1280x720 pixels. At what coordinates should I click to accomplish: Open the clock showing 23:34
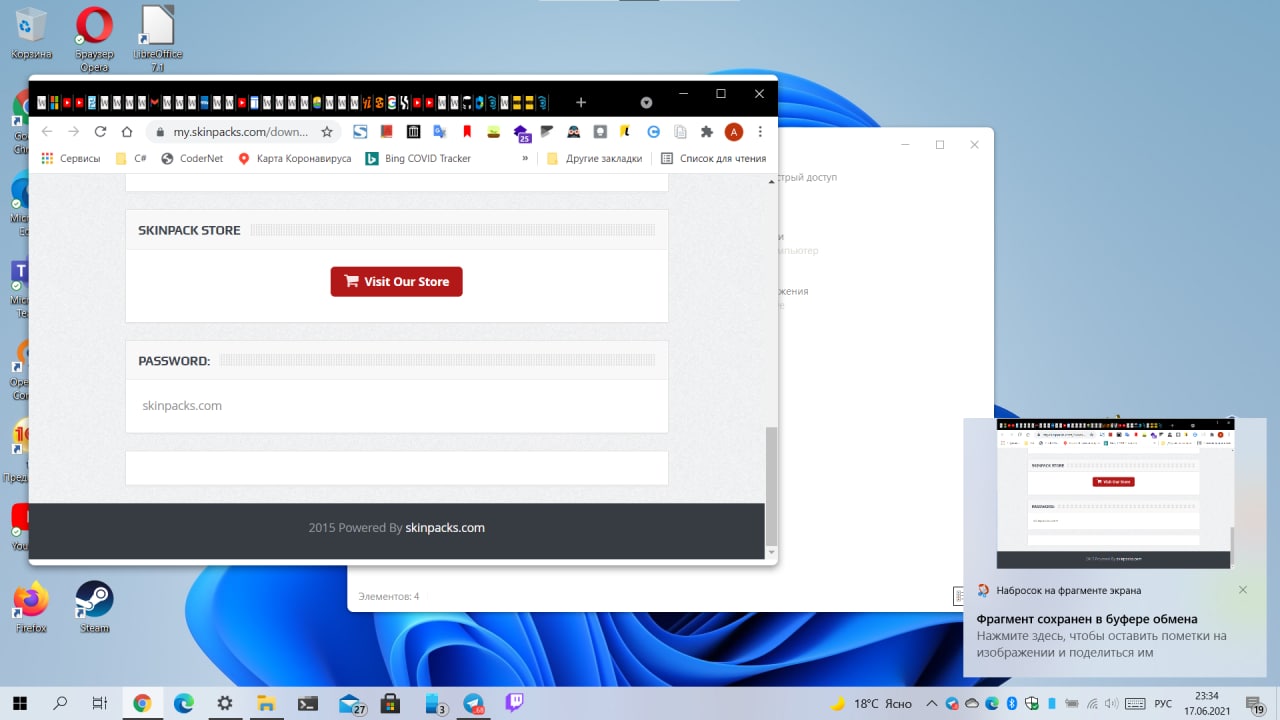[1207, 703]
